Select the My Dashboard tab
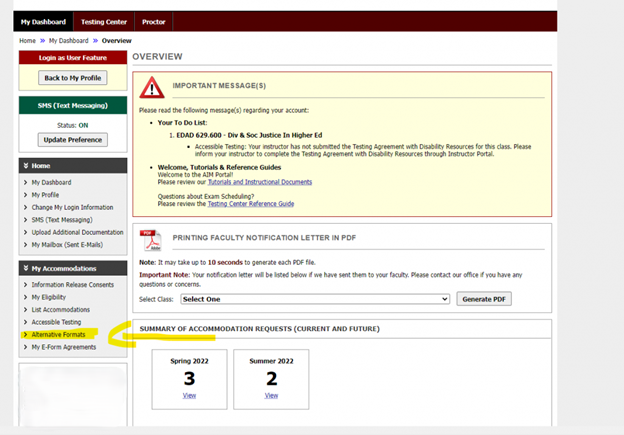Image resolution: width=624 pixels, height=435 pixels. pyautogui.click(x=43, y=21)
